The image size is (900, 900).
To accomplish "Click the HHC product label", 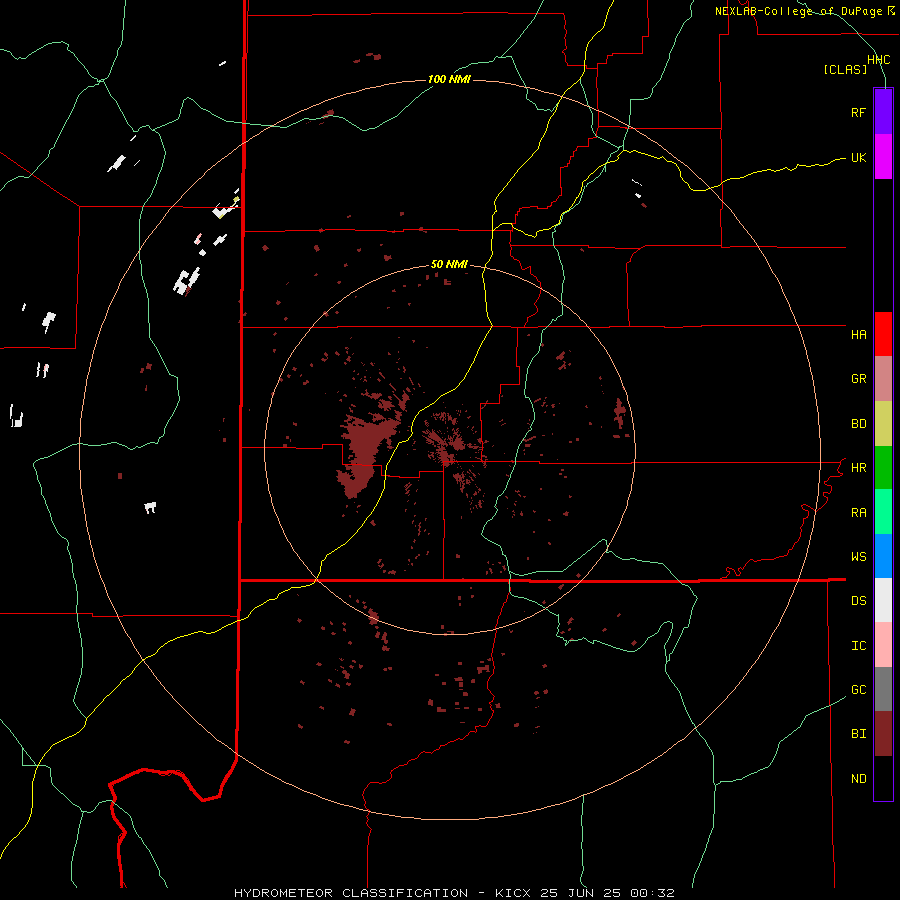I will point(878,60).
